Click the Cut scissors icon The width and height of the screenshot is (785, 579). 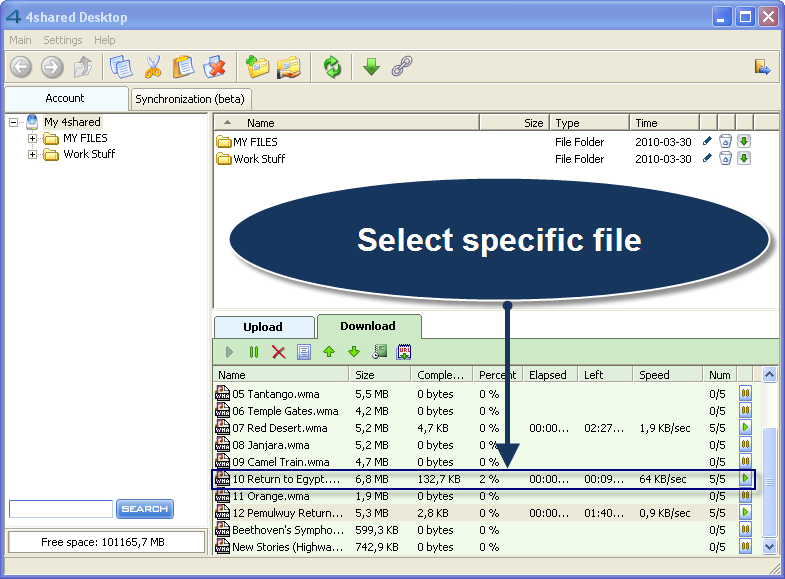pyautogui.click(x=153, y=67)
